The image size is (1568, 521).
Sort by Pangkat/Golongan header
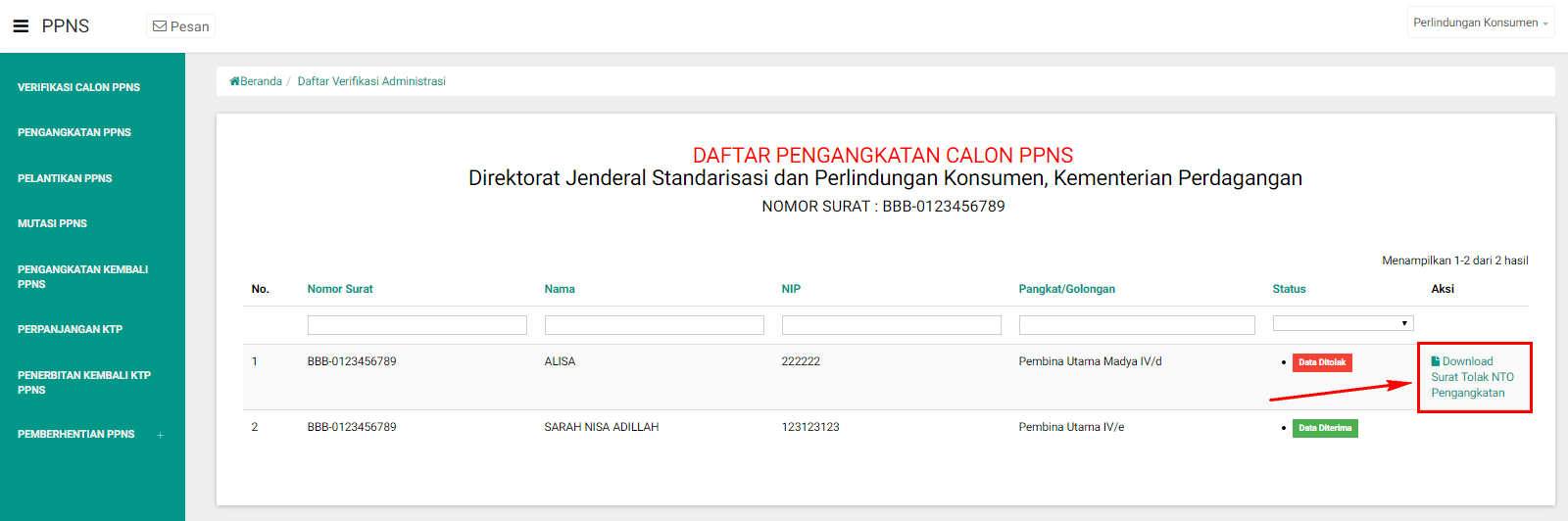pos(1066,289)
